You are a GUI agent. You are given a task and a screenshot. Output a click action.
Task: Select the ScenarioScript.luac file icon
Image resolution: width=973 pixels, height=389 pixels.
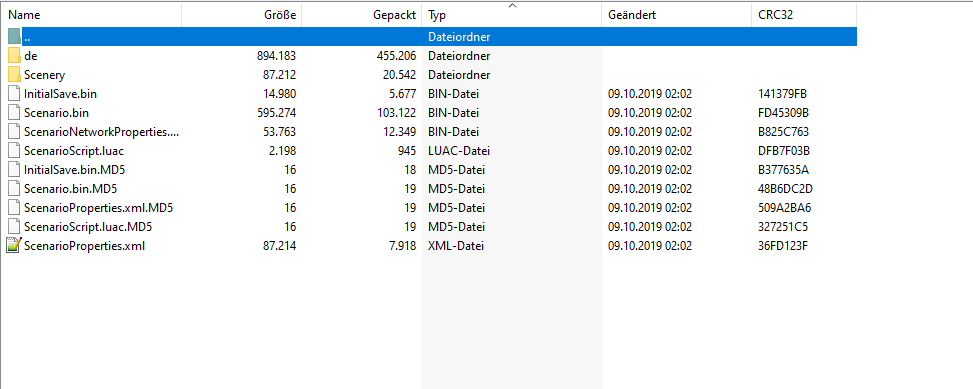tap(14, 151)
